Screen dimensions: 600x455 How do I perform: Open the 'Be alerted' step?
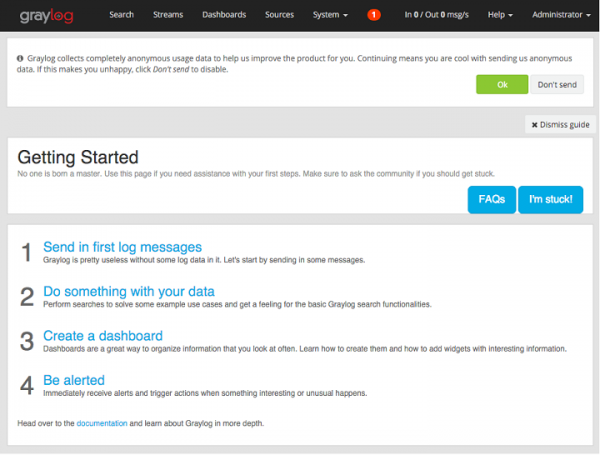74,380
